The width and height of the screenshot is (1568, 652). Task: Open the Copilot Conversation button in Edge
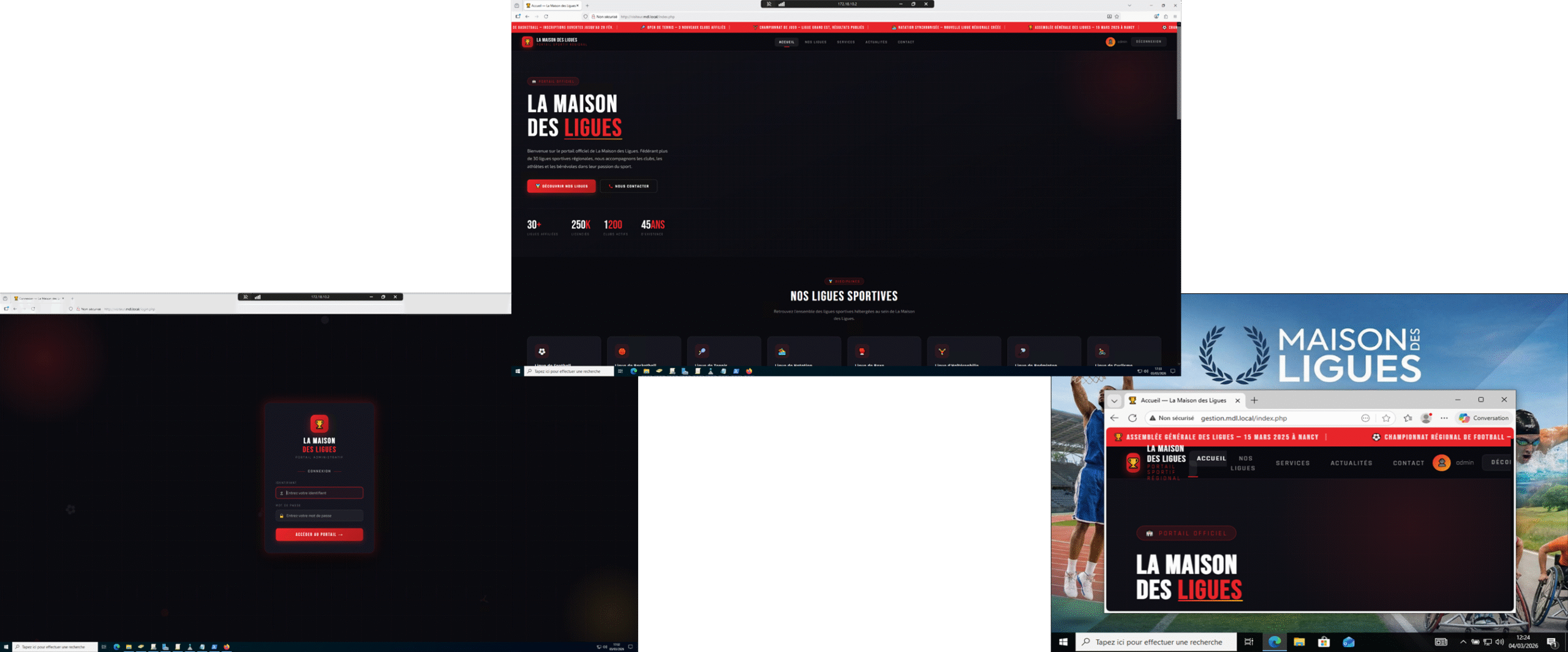[x=1483, y=418]
